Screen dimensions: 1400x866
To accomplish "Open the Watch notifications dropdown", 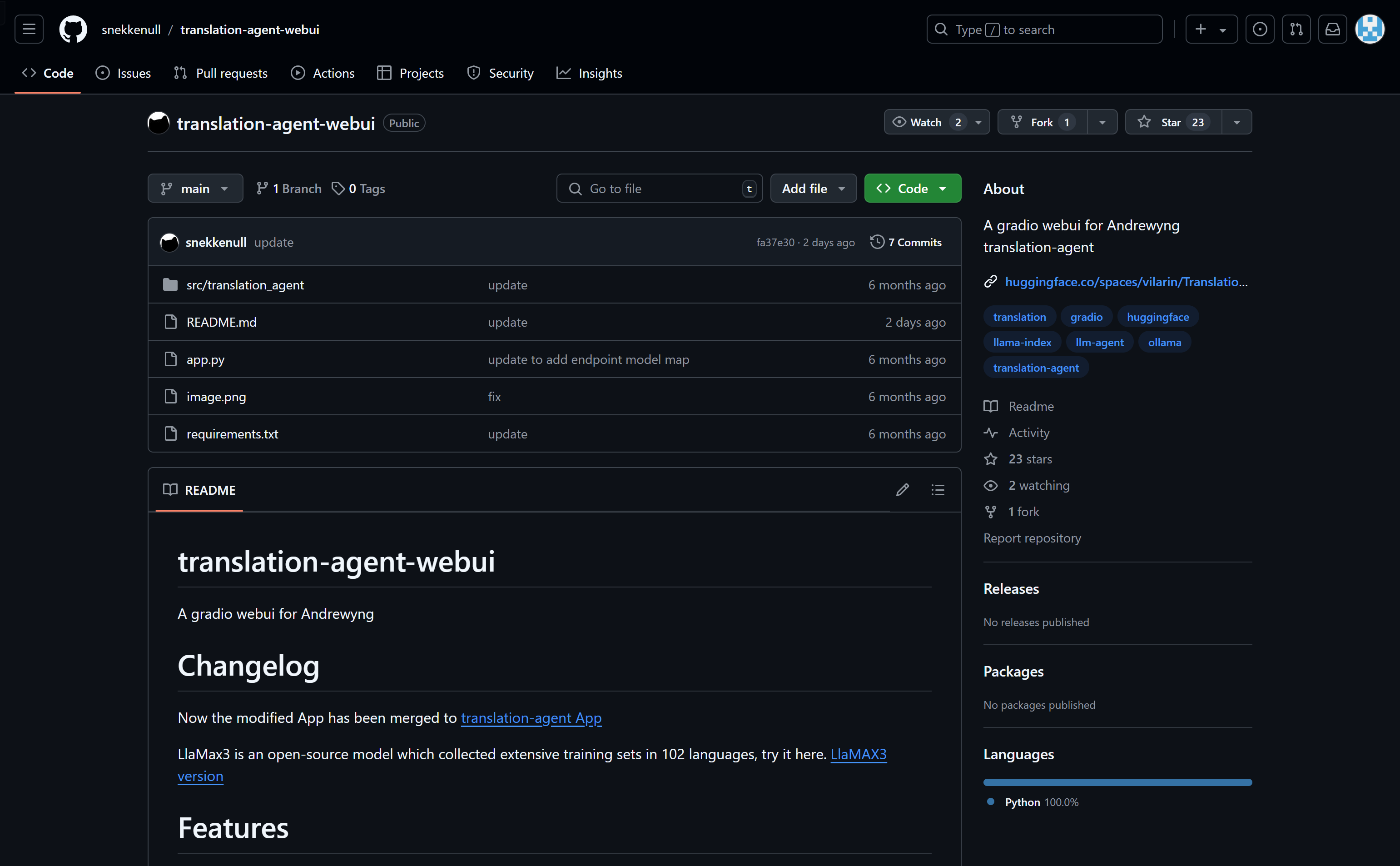I will coord(937,122).
